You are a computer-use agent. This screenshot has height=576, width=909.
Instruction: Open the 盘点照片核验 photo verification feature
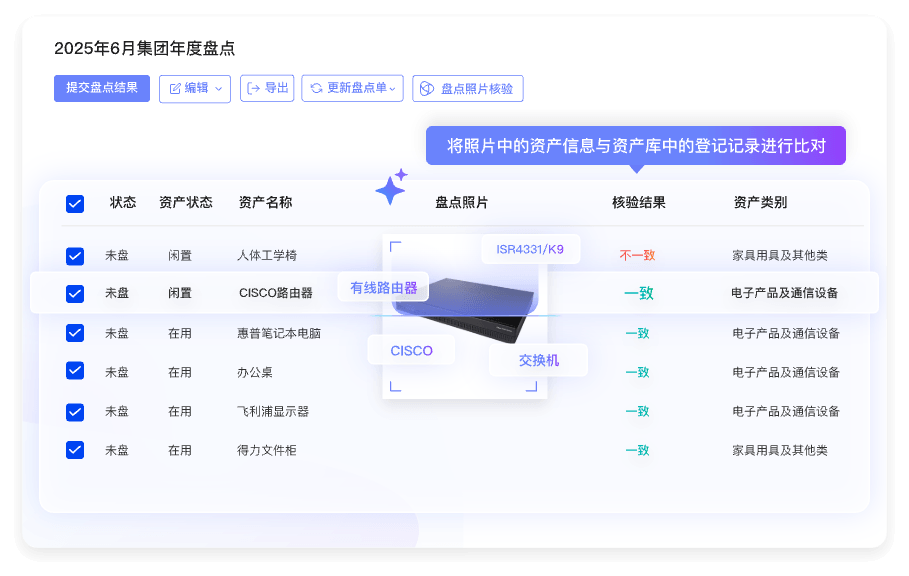pos(466,88)
